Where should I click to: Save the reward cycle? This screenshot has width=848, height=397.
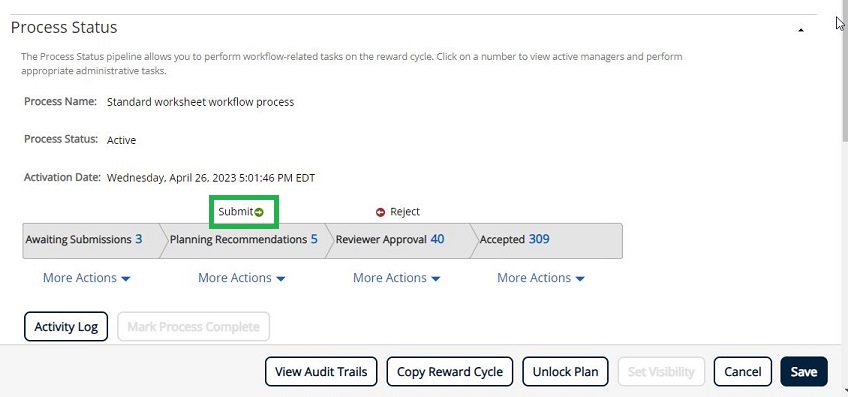tap(804, 372)
